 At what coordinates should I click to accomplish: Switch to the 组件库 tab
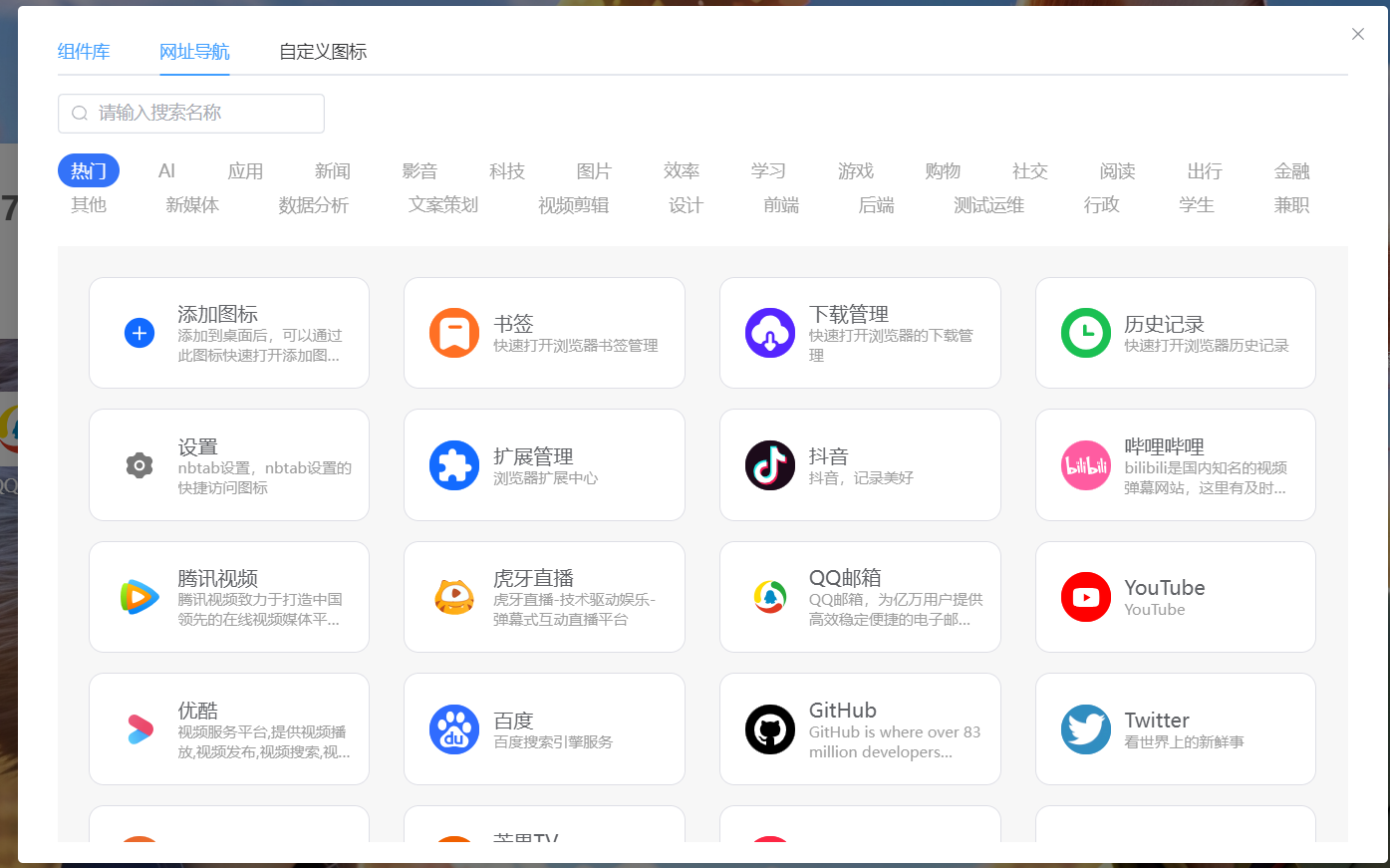(x=84, y=52)
